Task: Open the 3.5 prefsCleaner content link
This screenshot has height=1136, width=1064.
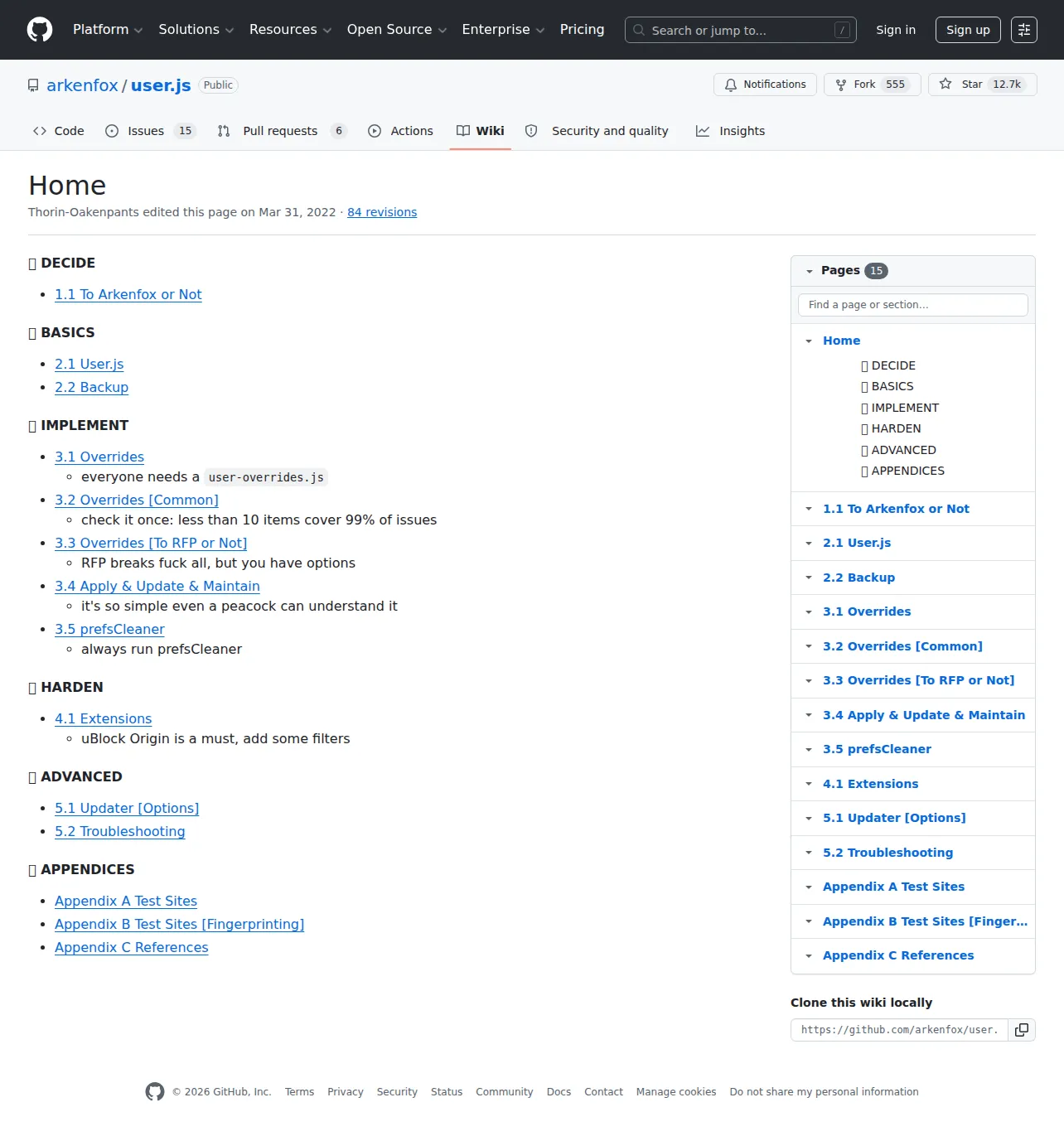Action: [109, 629]
